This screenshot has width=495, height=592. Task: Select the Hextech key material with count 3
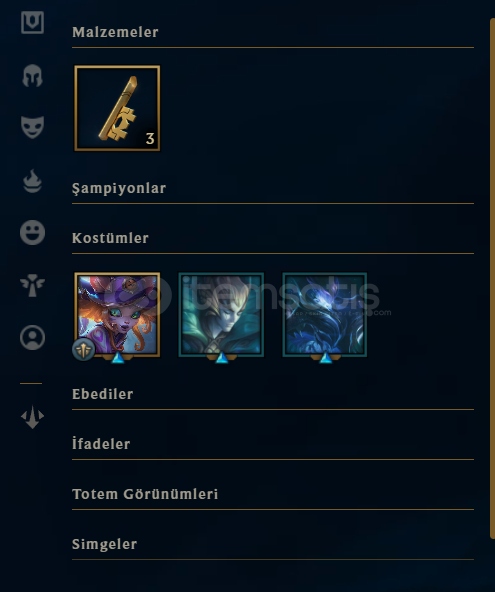coord(117,108)
